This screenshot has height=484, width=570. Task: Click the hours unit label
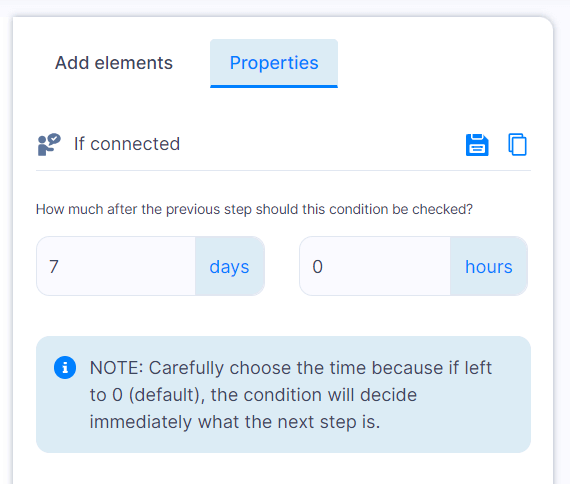(x=489, y=266)
